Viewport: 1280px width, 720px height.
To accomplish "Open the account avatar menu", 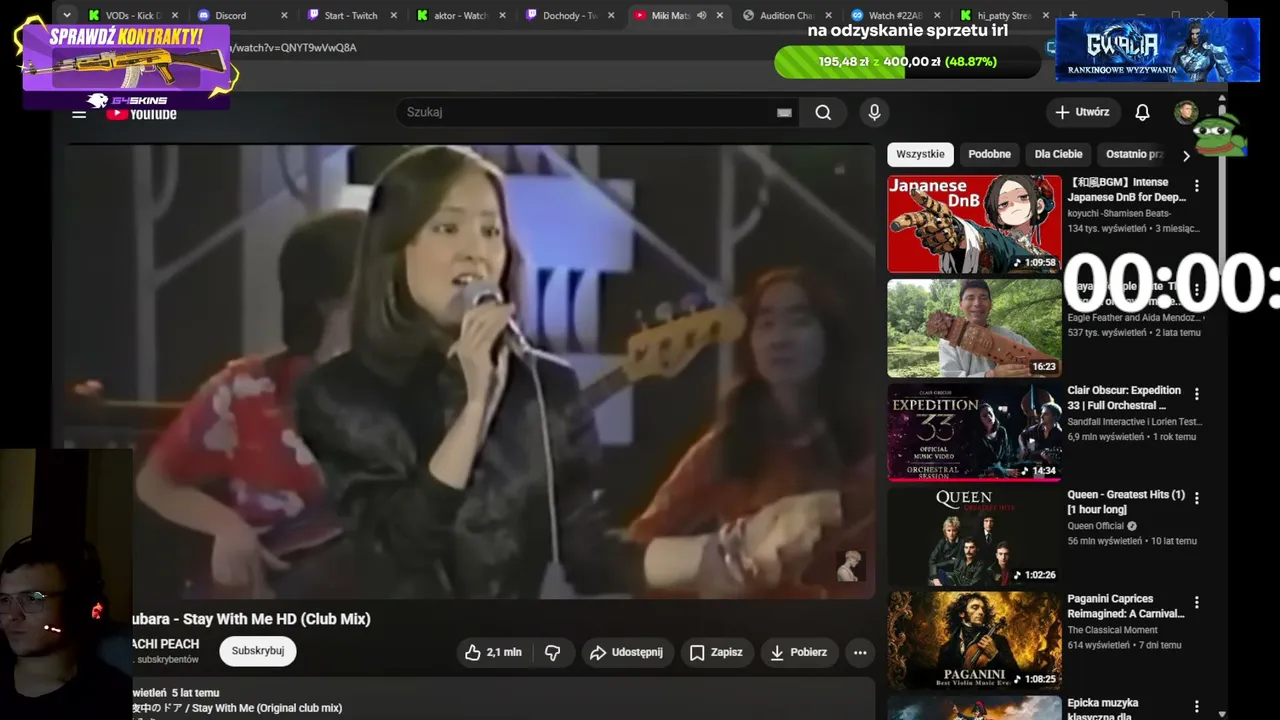I will [x=1186, y=112].
